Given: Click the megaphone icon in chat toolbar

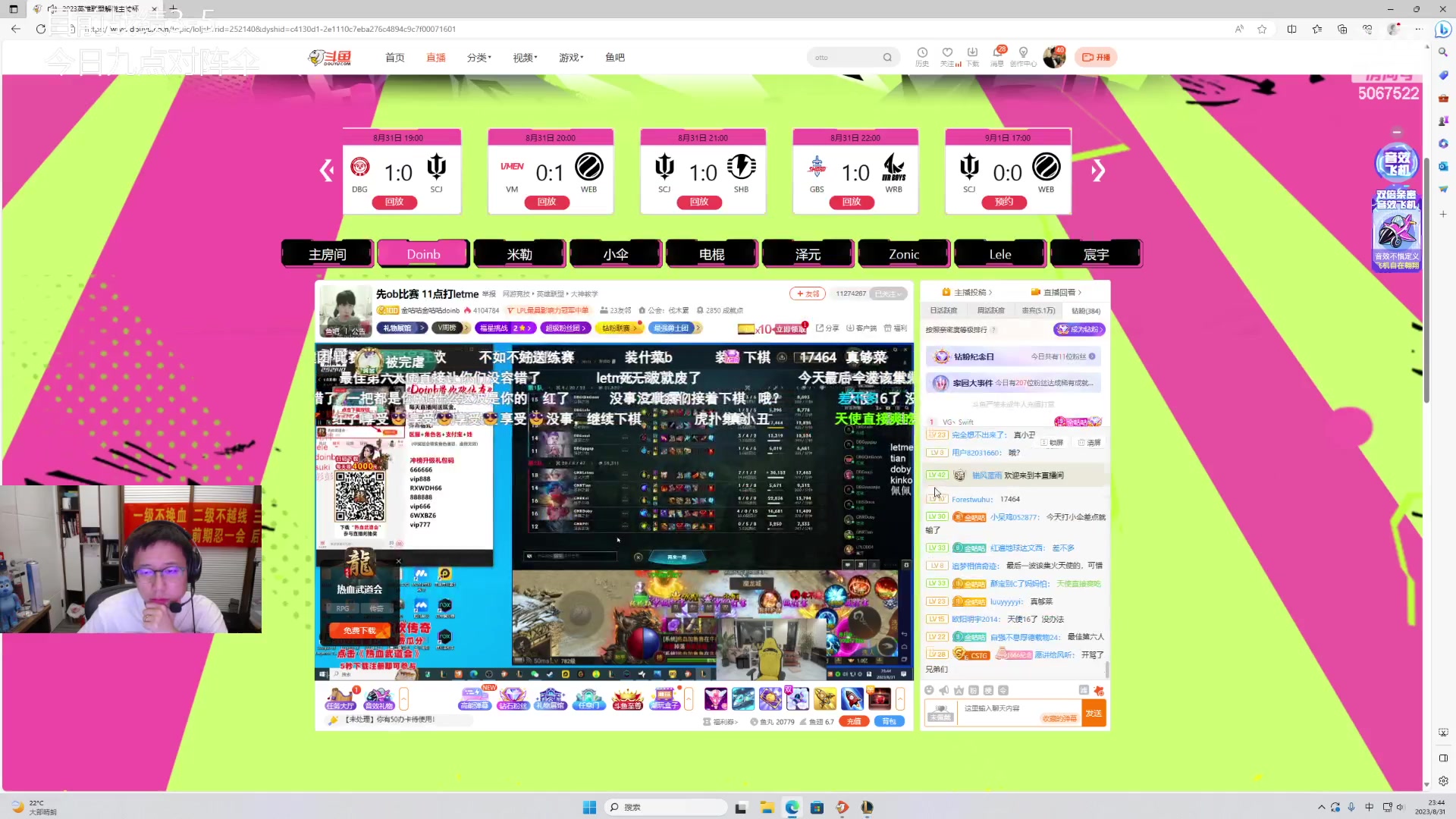Looking at the screenshot, I should point(944,690).
